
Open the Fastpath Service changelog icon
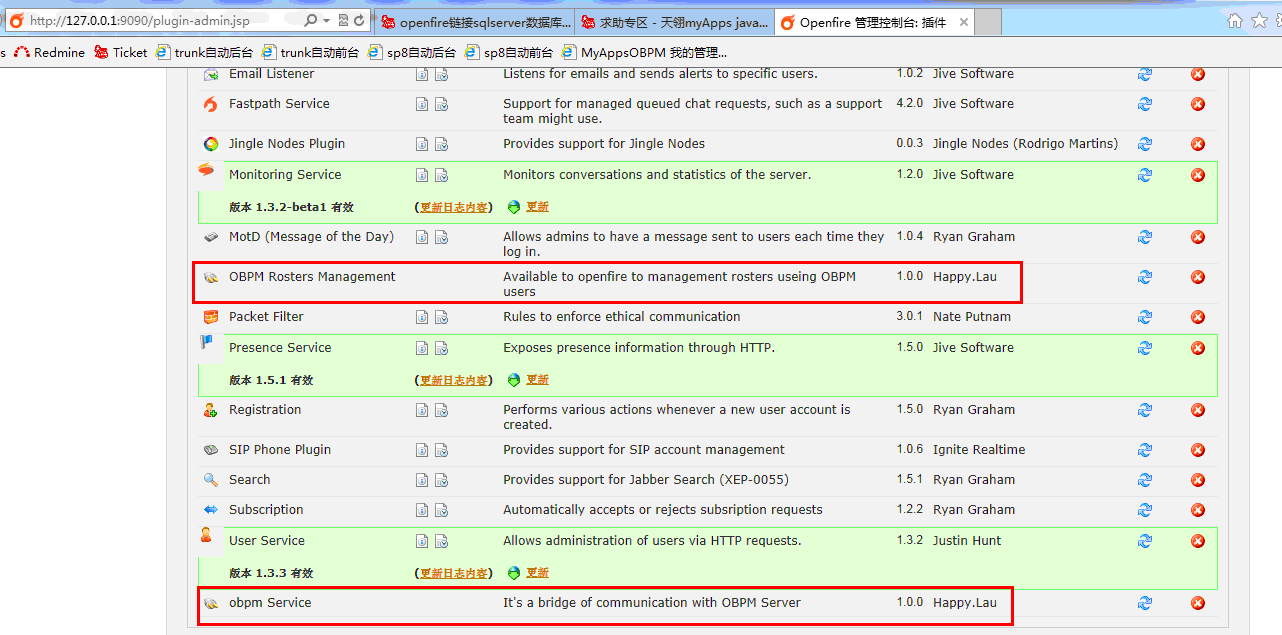[441, 104]
